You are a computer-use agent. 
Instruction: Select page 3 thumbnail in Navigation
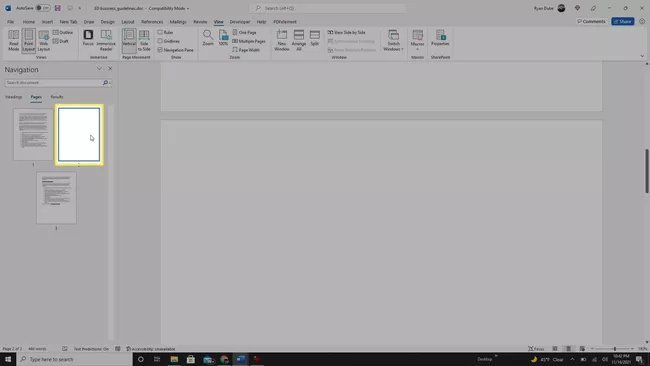tap(56, 198)
